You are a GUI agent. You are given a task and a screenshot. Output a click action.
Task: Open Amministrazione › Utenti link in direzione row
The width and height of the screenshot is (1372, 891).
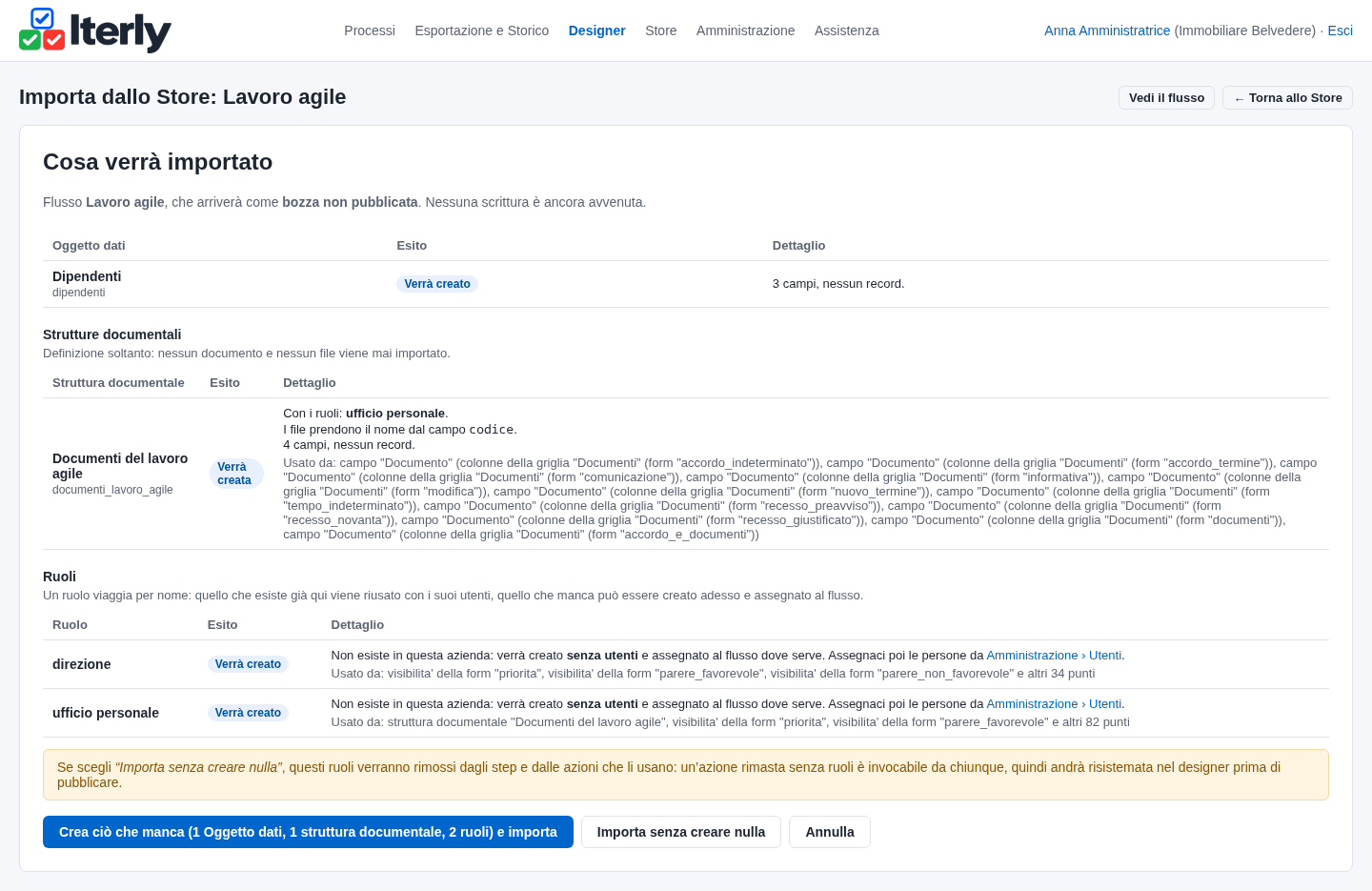pos(1054,656)
